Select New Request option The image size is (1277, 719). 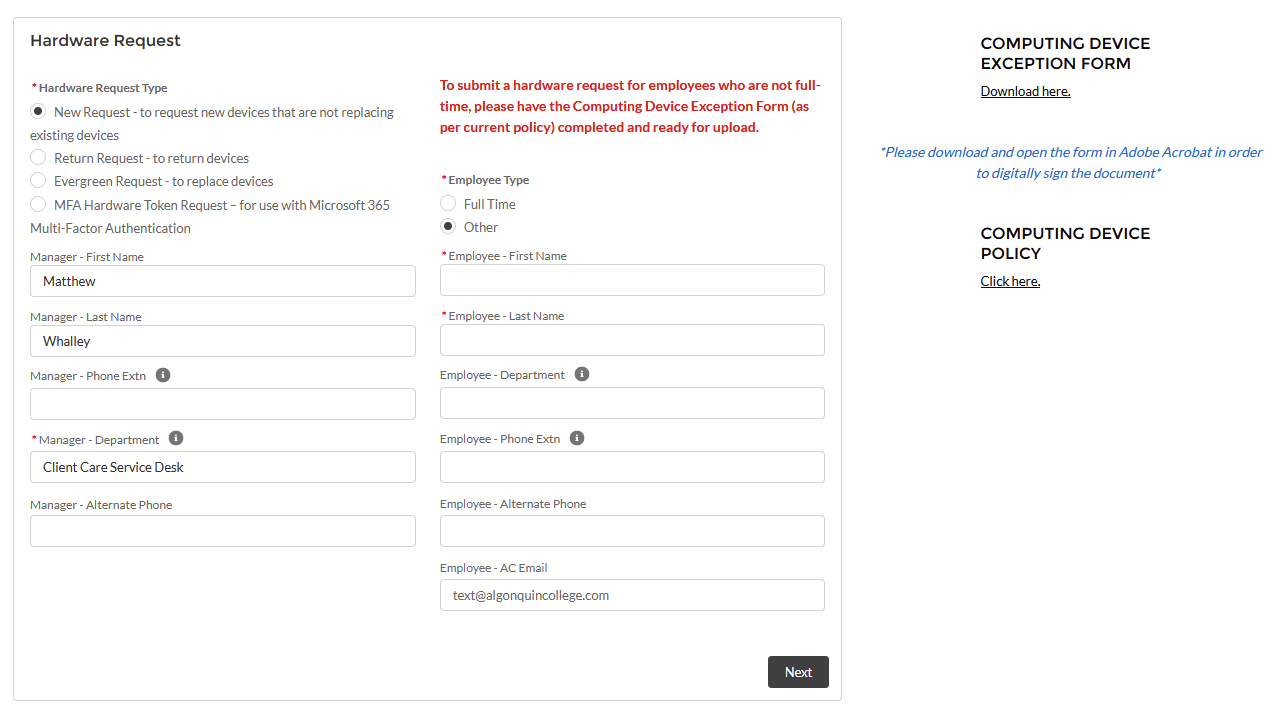pos(37,111)
